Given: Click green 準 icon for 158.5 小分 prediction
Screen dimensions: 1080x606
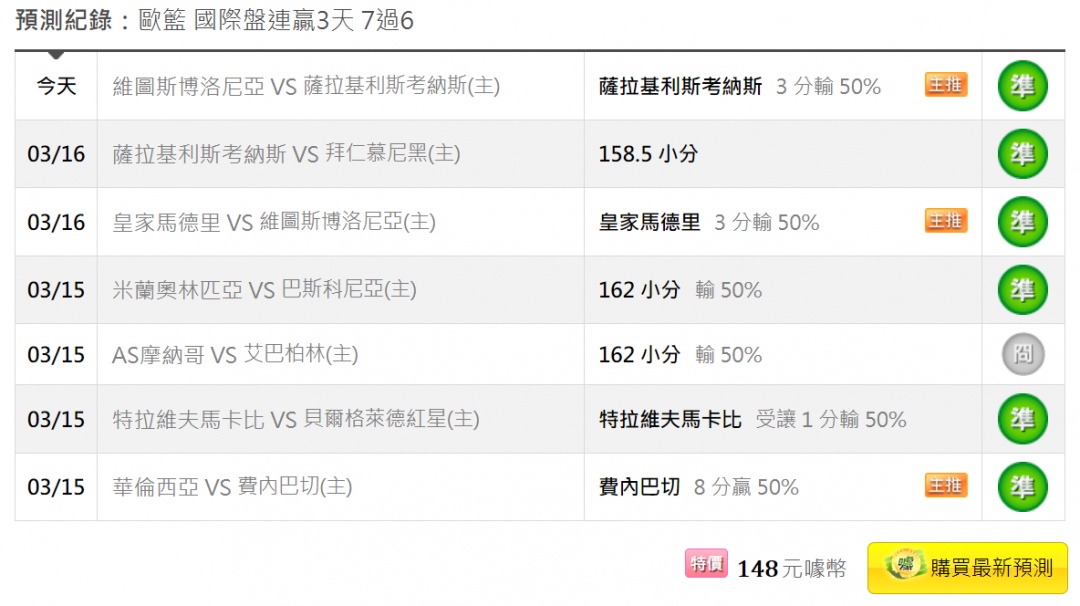Looking at the screenshot, I should coord(1023,154).
